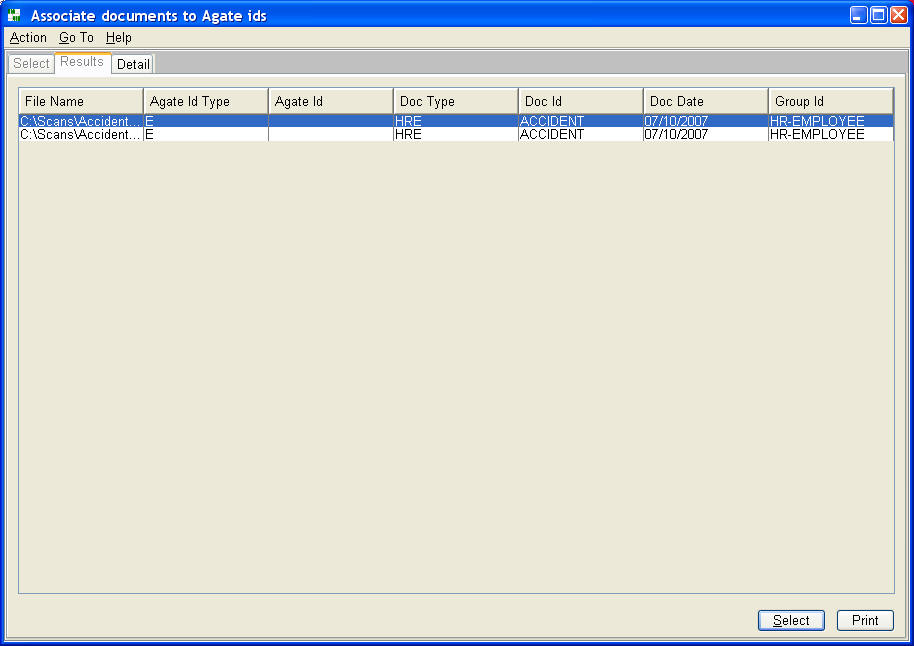Click HRE in the second row

(x=408, y=135)
